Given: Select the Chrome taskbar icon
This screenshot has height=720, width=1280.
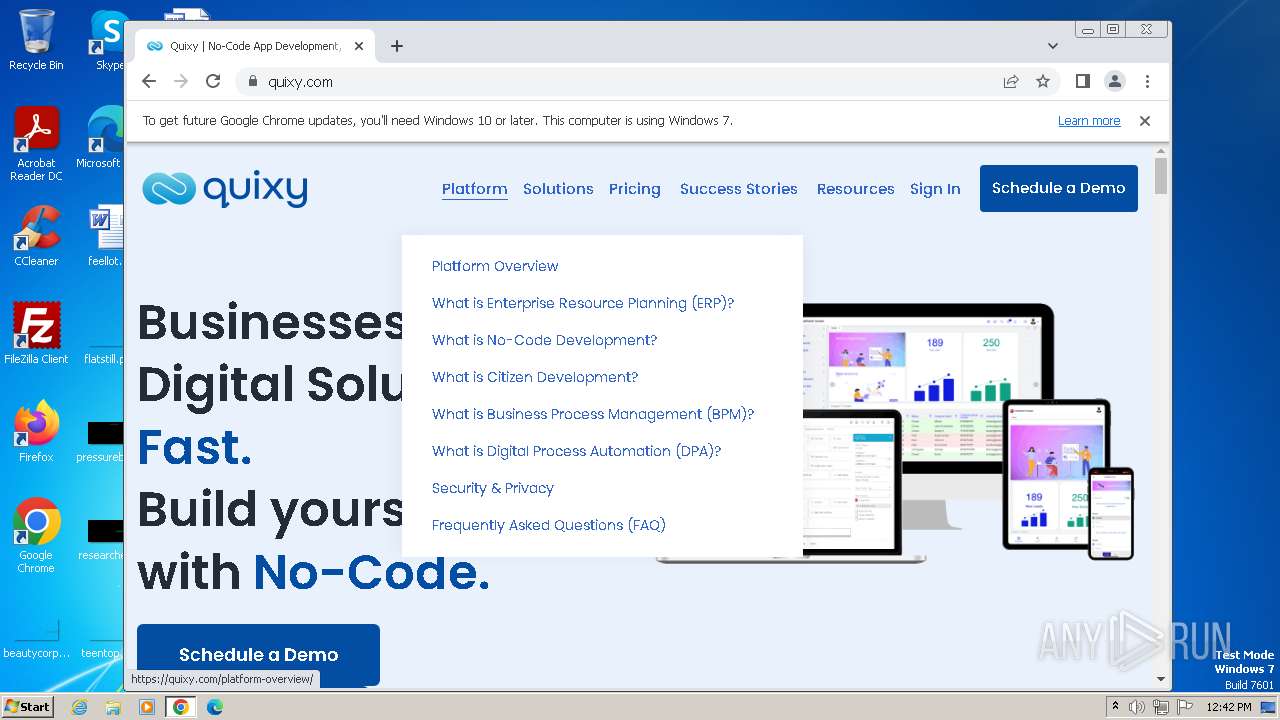Looking at the screenshot, I should [180, 707].
